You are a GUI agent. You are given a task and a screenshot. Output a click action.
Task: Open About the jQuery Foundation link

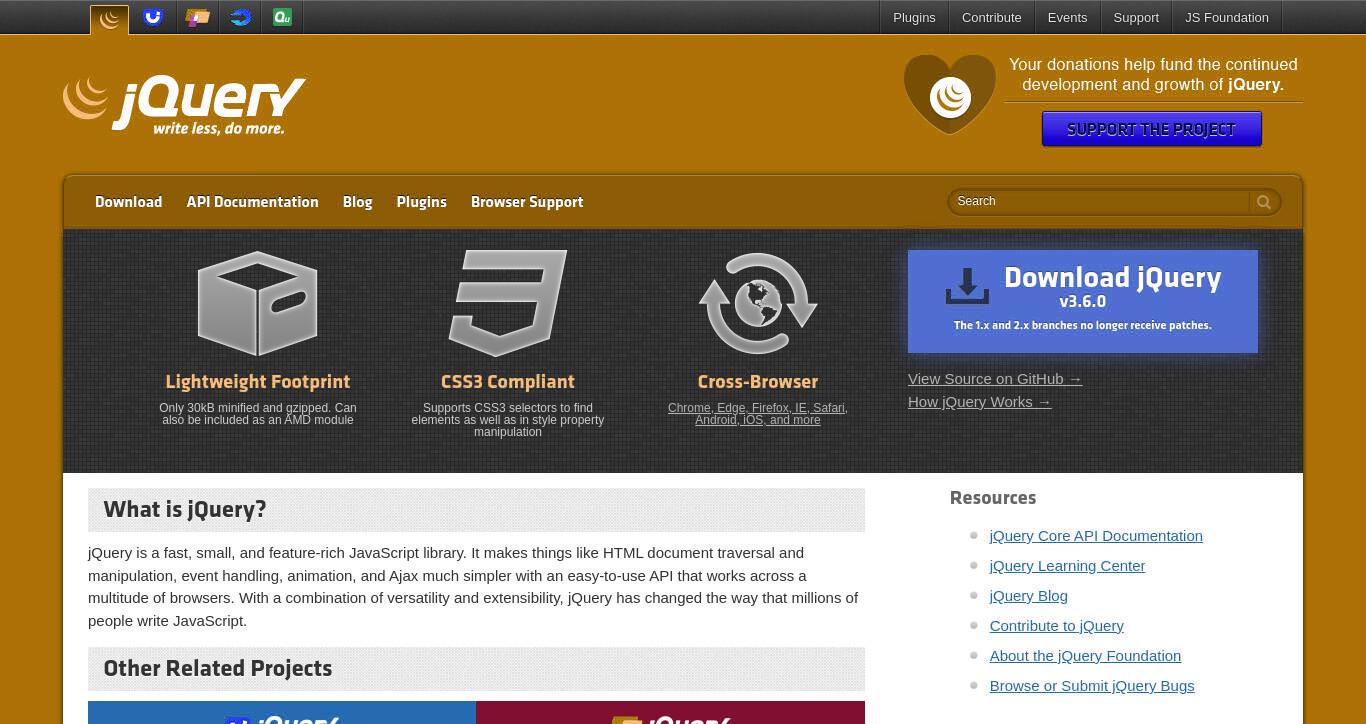tap(1085, 656)
